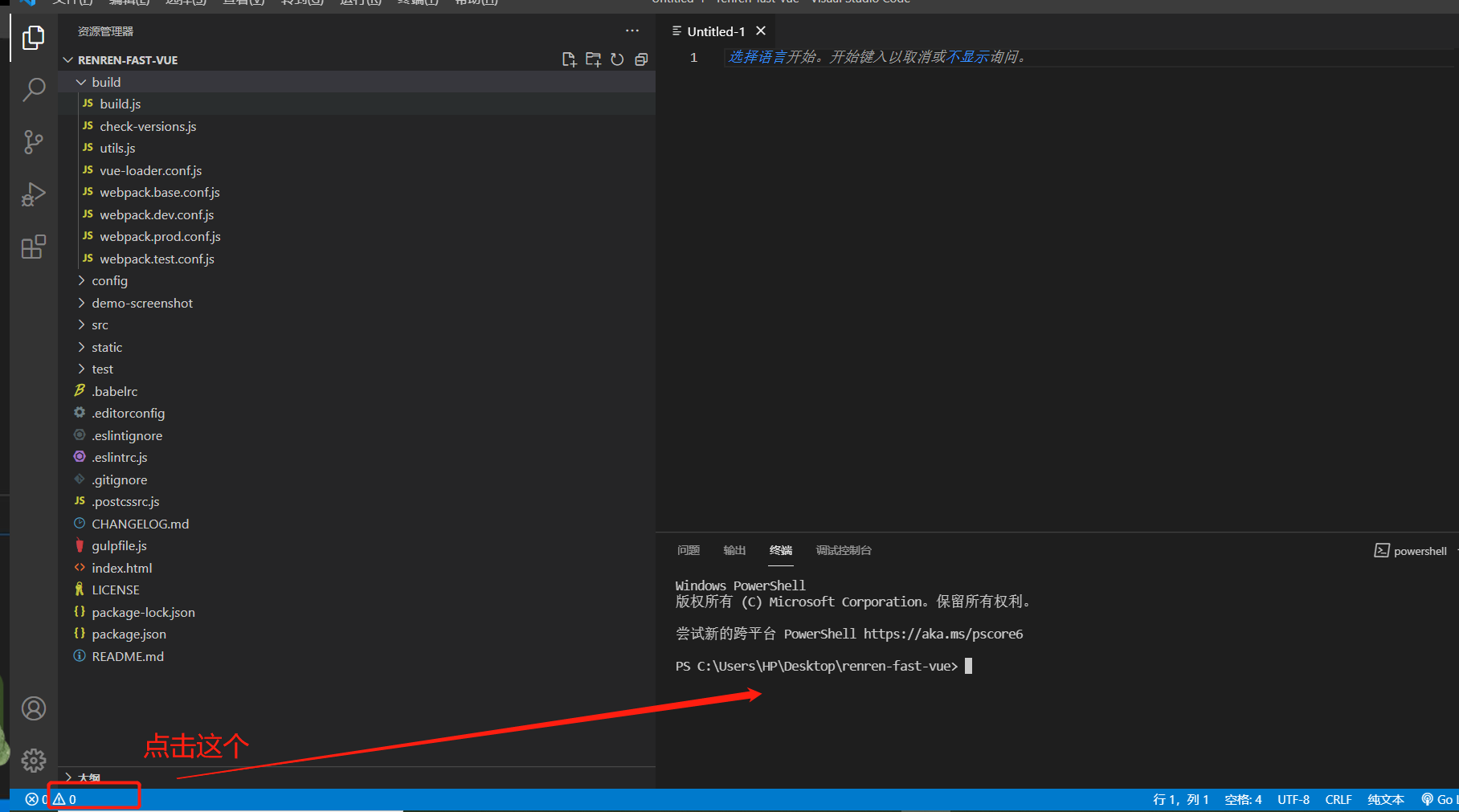Screen dimensions: 1459x812
Task: Click the 行 1, 列 1 status item
Action: [1180, 800]
